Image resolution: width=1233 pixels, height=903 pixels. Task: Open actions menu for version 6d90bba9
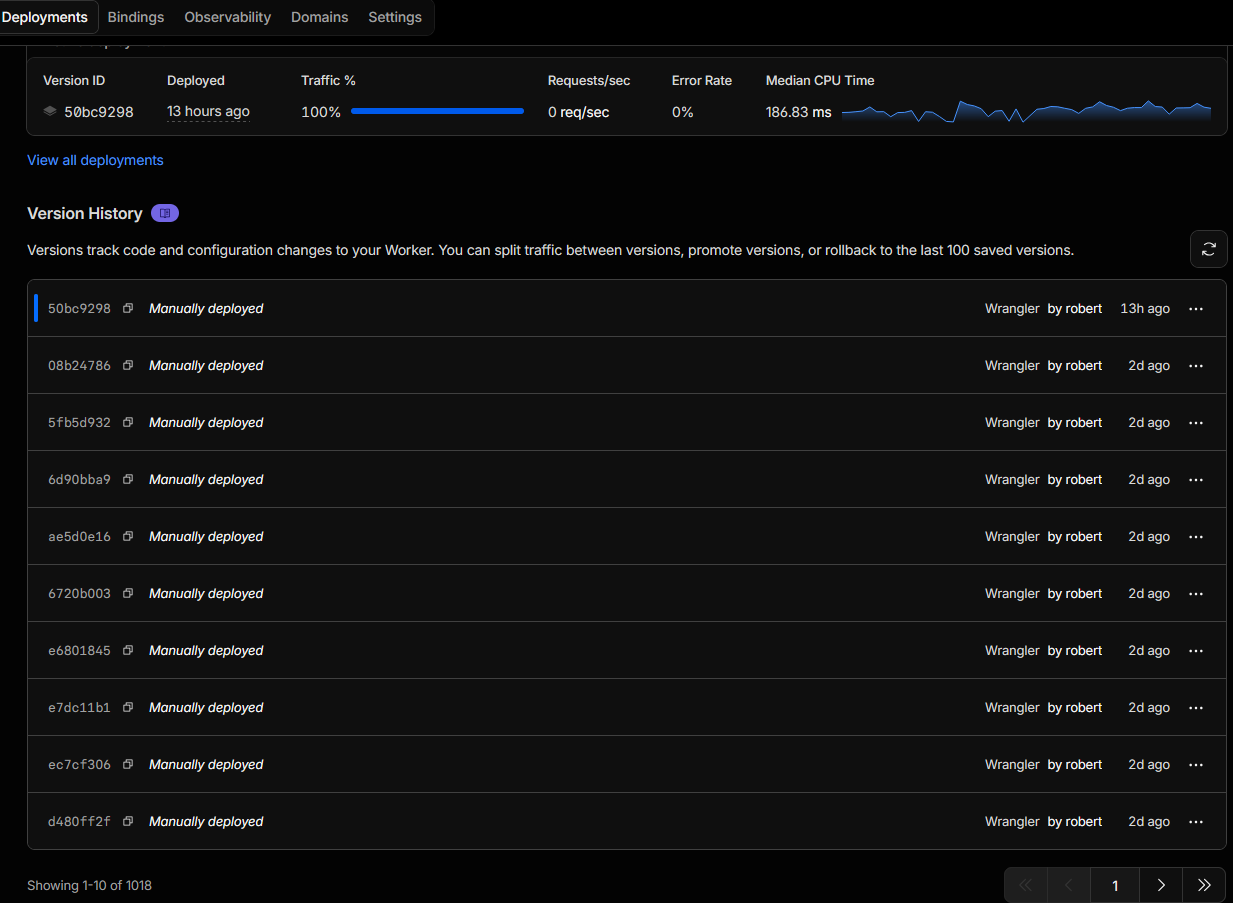[1196, 480]
